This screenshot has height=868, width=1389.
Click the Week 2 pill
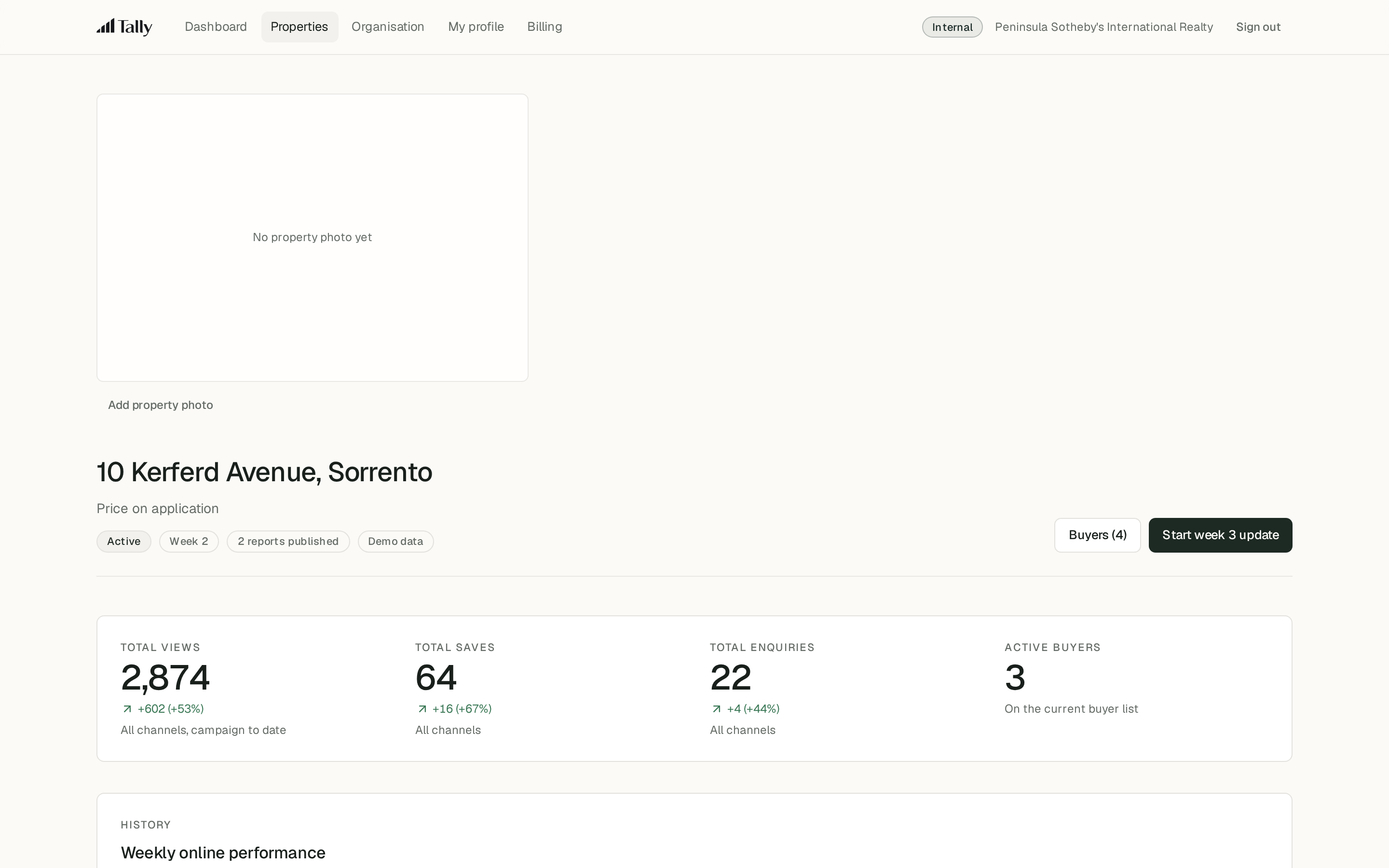(x=189, y=542)
